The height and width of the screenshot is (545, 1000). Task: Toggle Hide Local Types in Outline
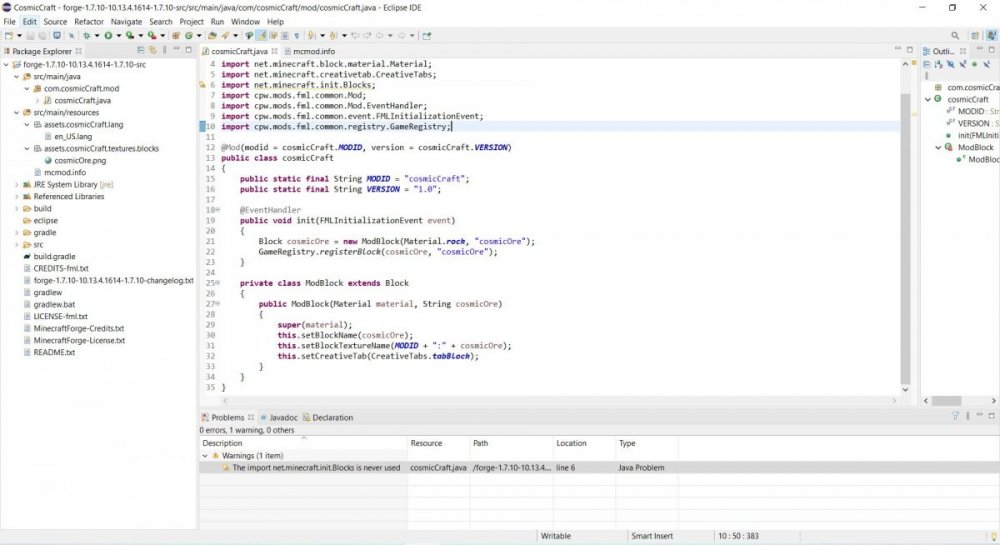coord(987,64)
